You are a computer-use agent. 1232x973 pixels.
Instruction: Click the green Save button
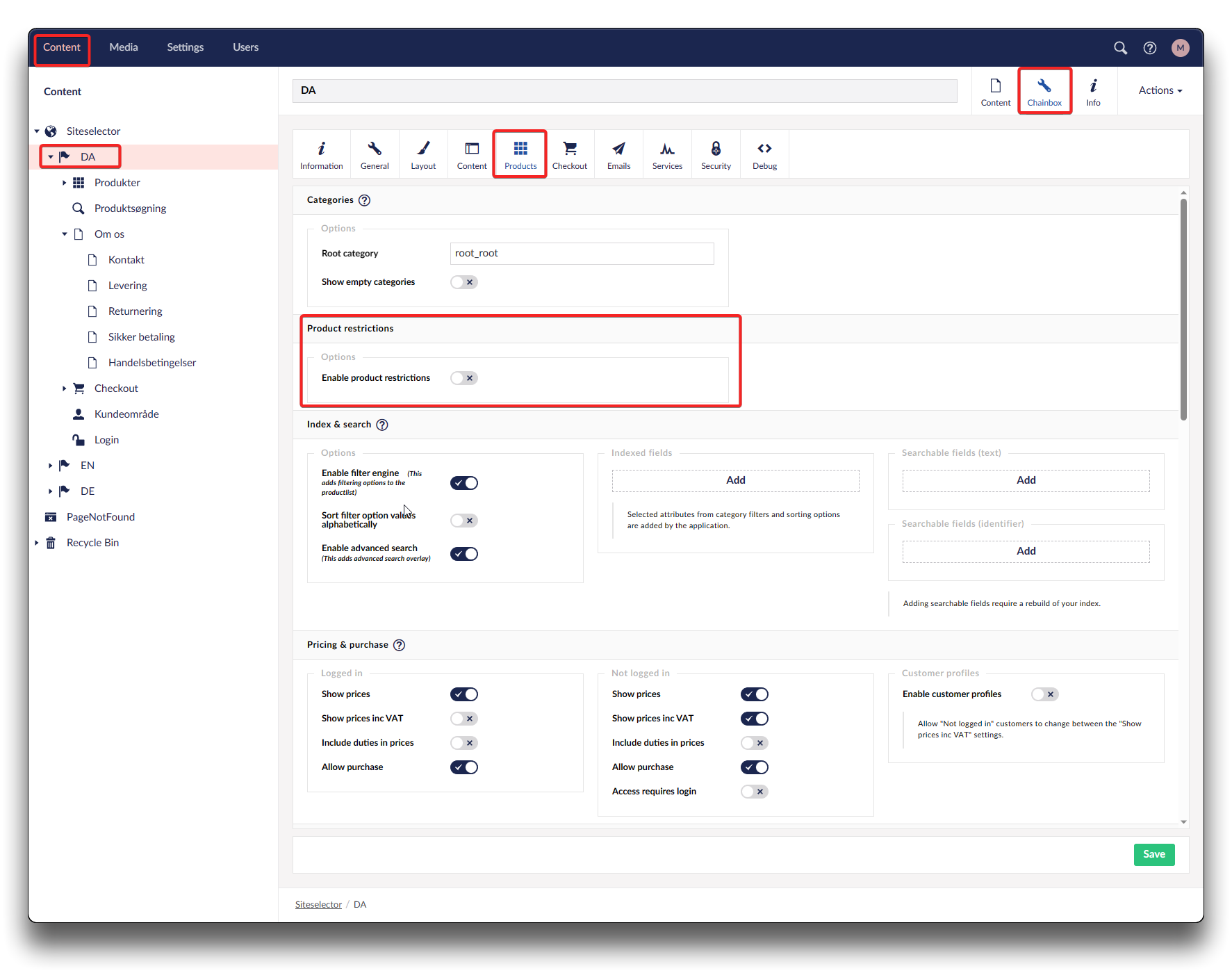tap(1153, 854)
